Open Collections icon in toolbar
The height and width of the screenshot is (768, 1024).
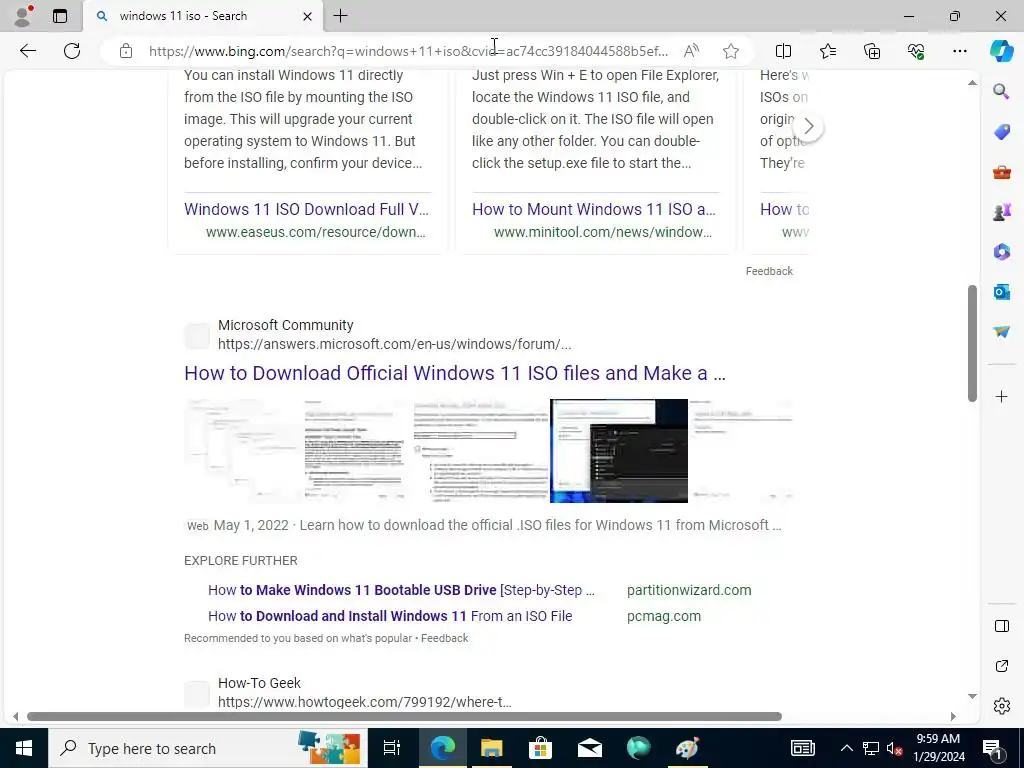point(872,51)
